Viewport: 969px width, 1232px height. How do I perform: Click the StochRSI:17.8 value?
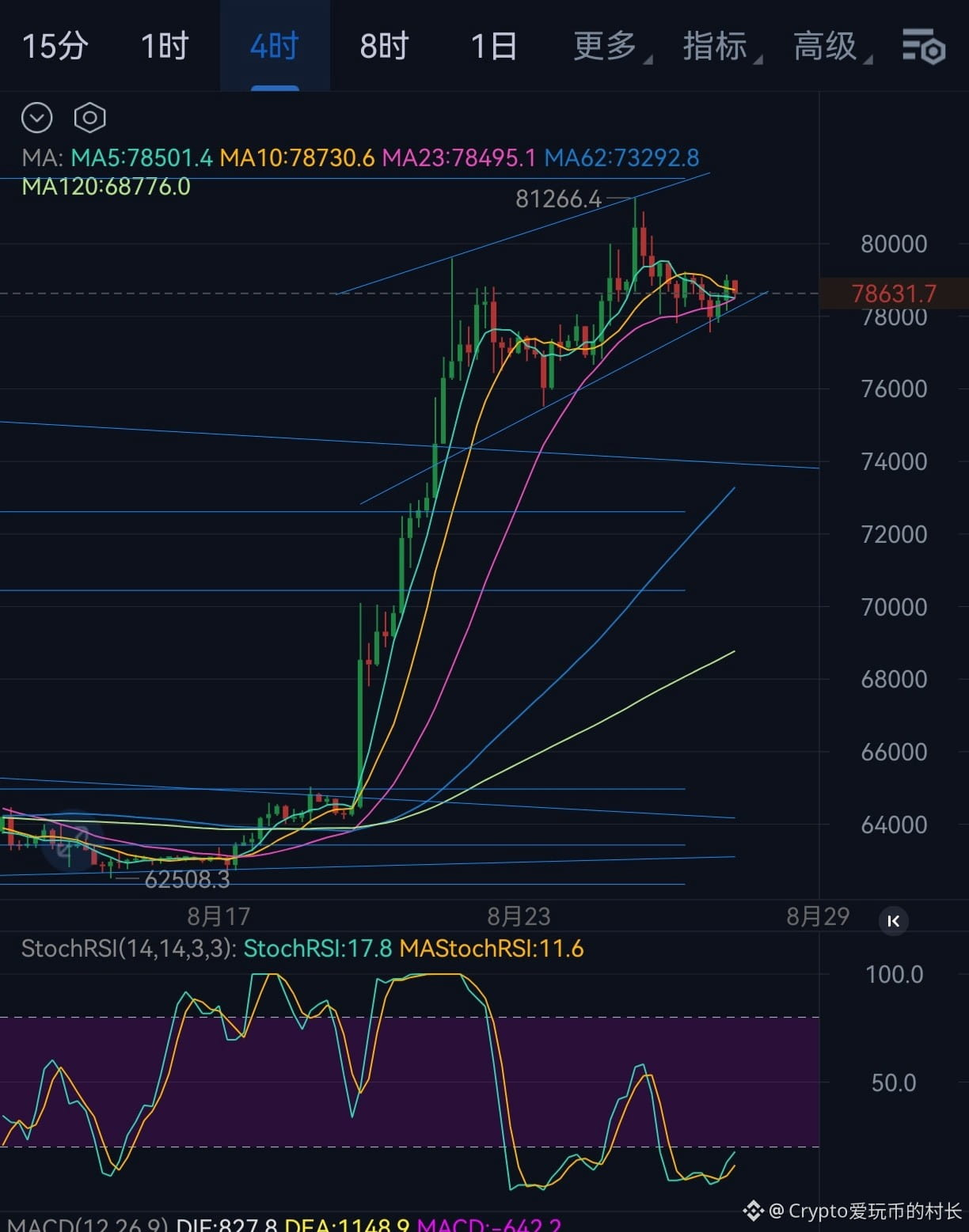point(317,948)
